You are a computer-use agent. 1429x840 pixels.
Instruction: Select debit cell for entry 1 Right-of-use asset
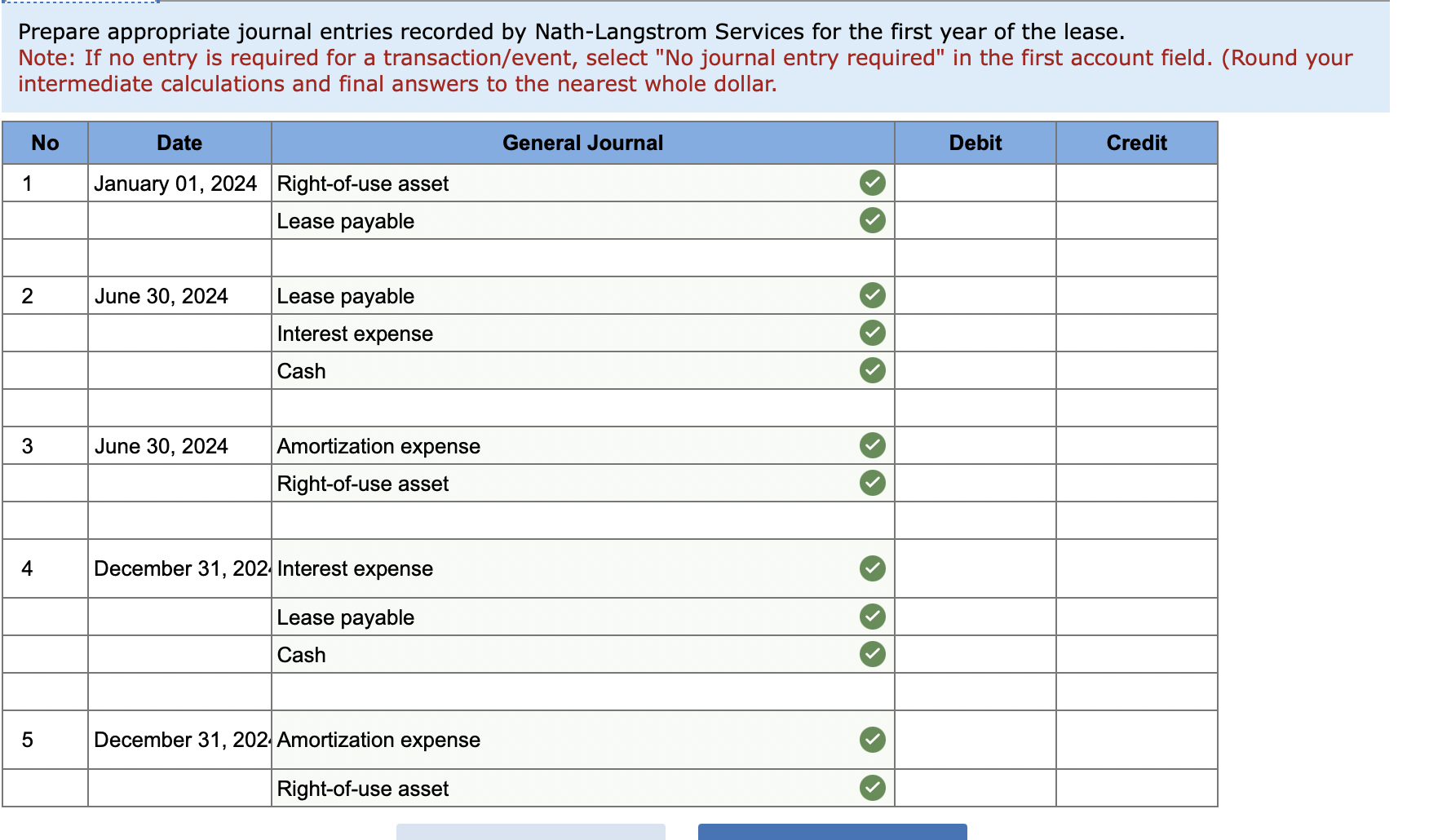976,183
